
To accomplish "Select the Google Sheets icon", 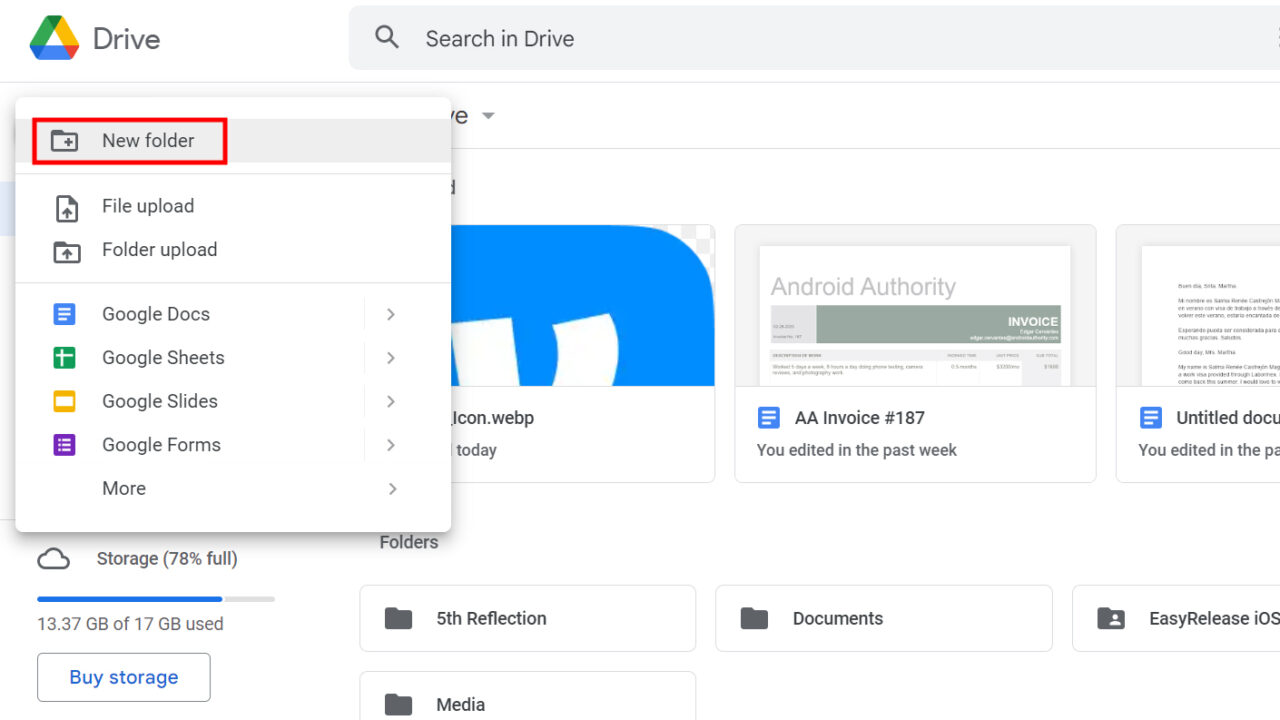I will click(x=64, y=357).
